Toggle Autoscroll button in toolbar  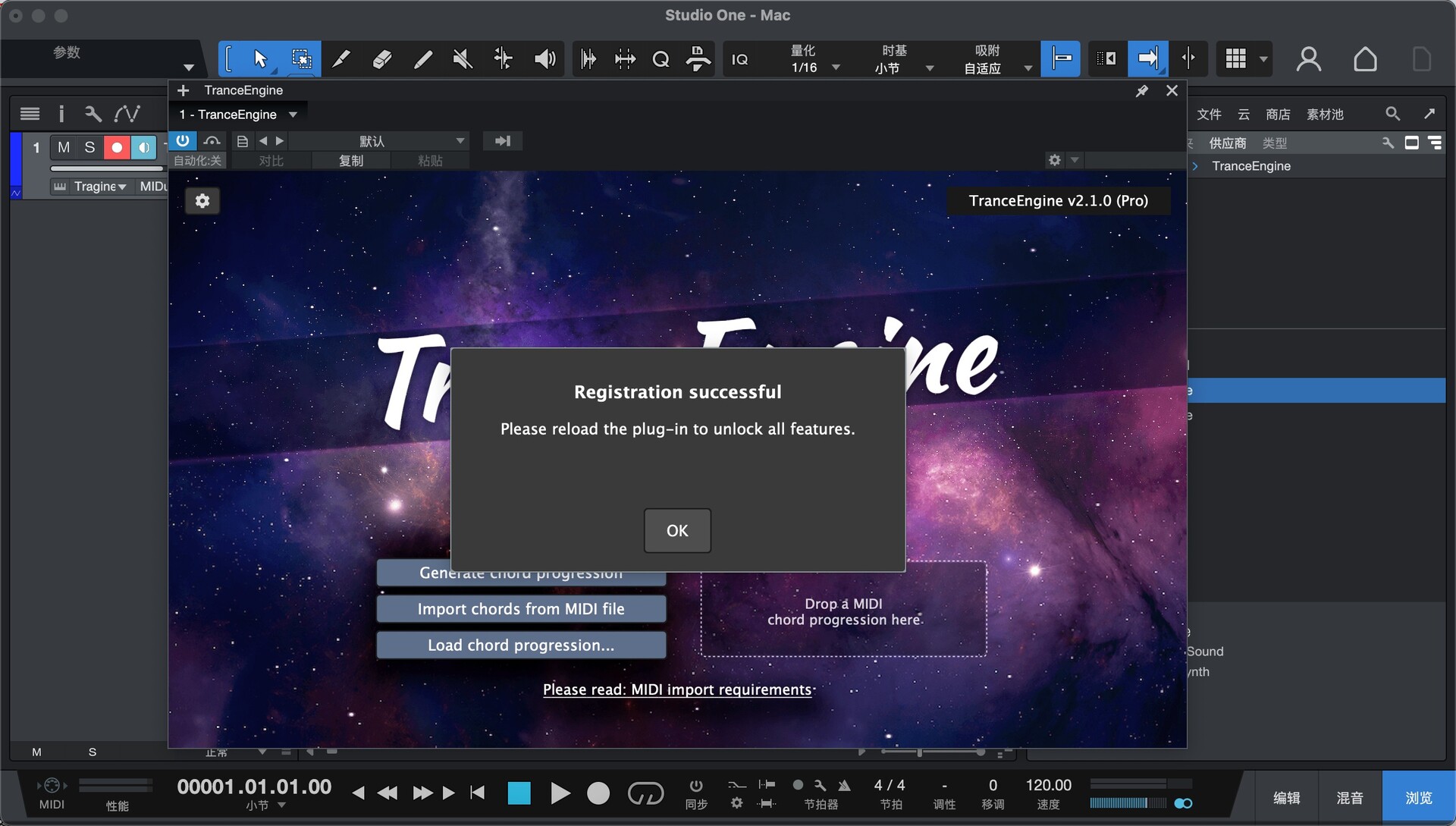pyautogui.click(x=1147, y=59)
